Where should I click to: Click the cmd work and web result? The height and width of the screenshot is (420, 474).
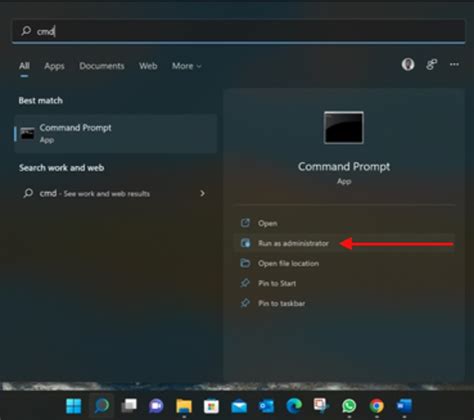tap(115, 194)
